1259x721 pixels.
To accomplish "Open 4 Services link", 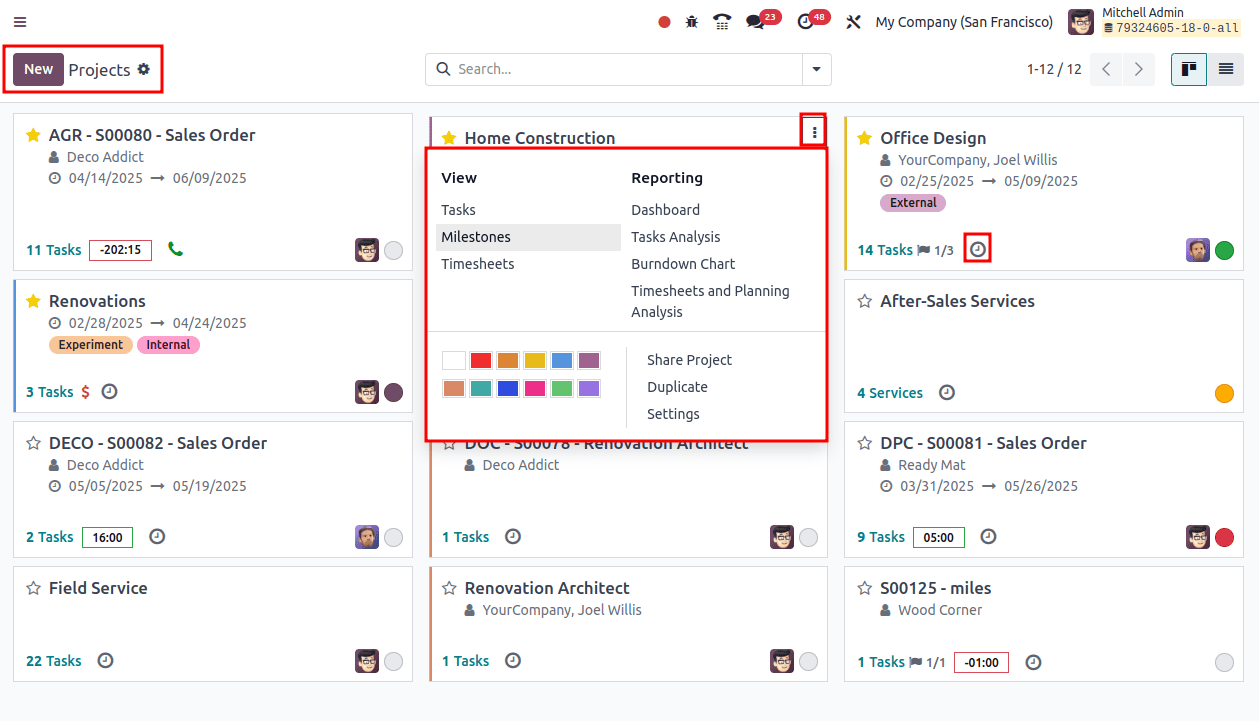I will point(890,393).
